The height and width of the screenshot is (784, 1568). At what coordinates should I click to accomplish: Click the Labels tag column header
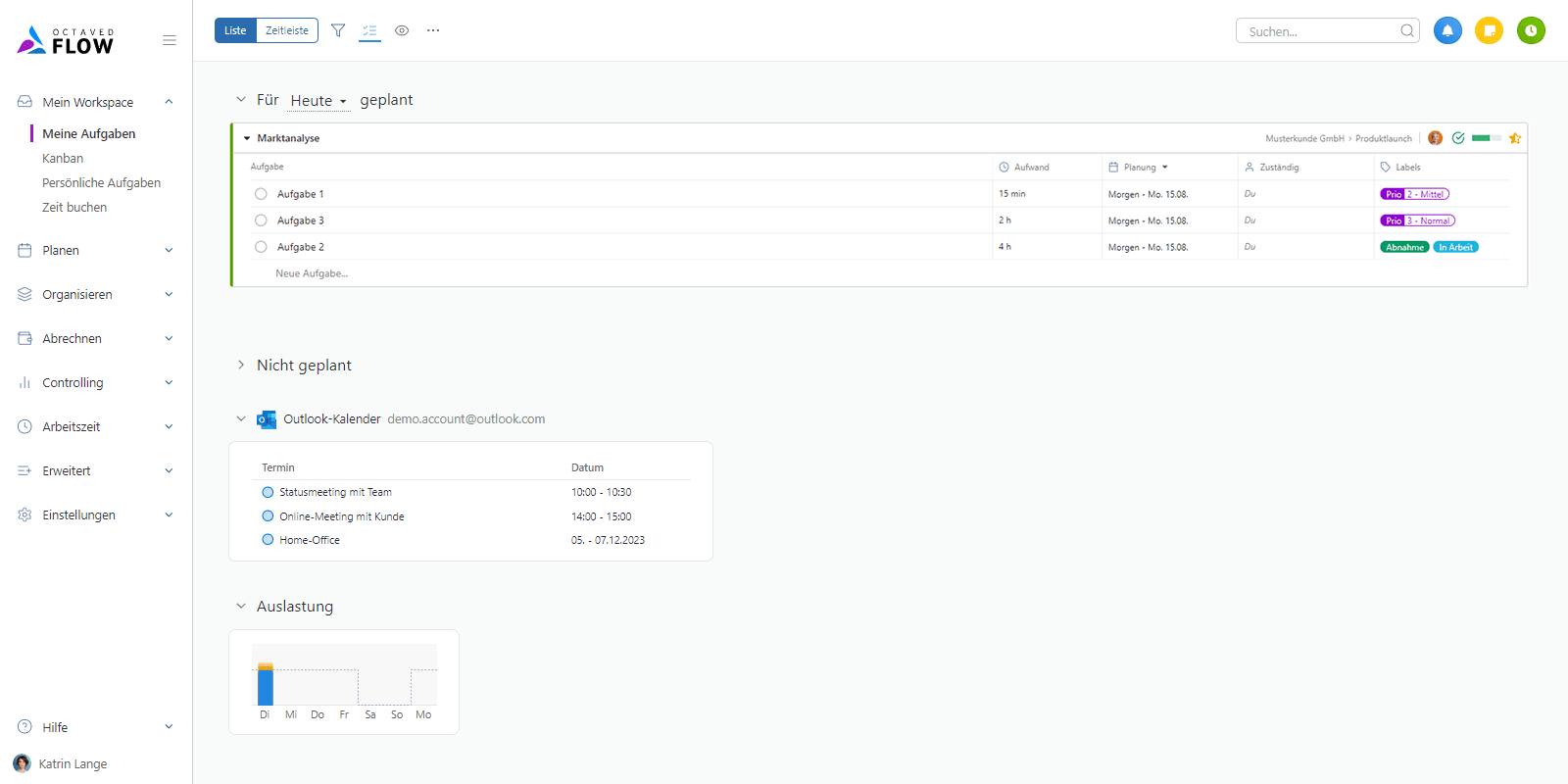coord(1400,167)
